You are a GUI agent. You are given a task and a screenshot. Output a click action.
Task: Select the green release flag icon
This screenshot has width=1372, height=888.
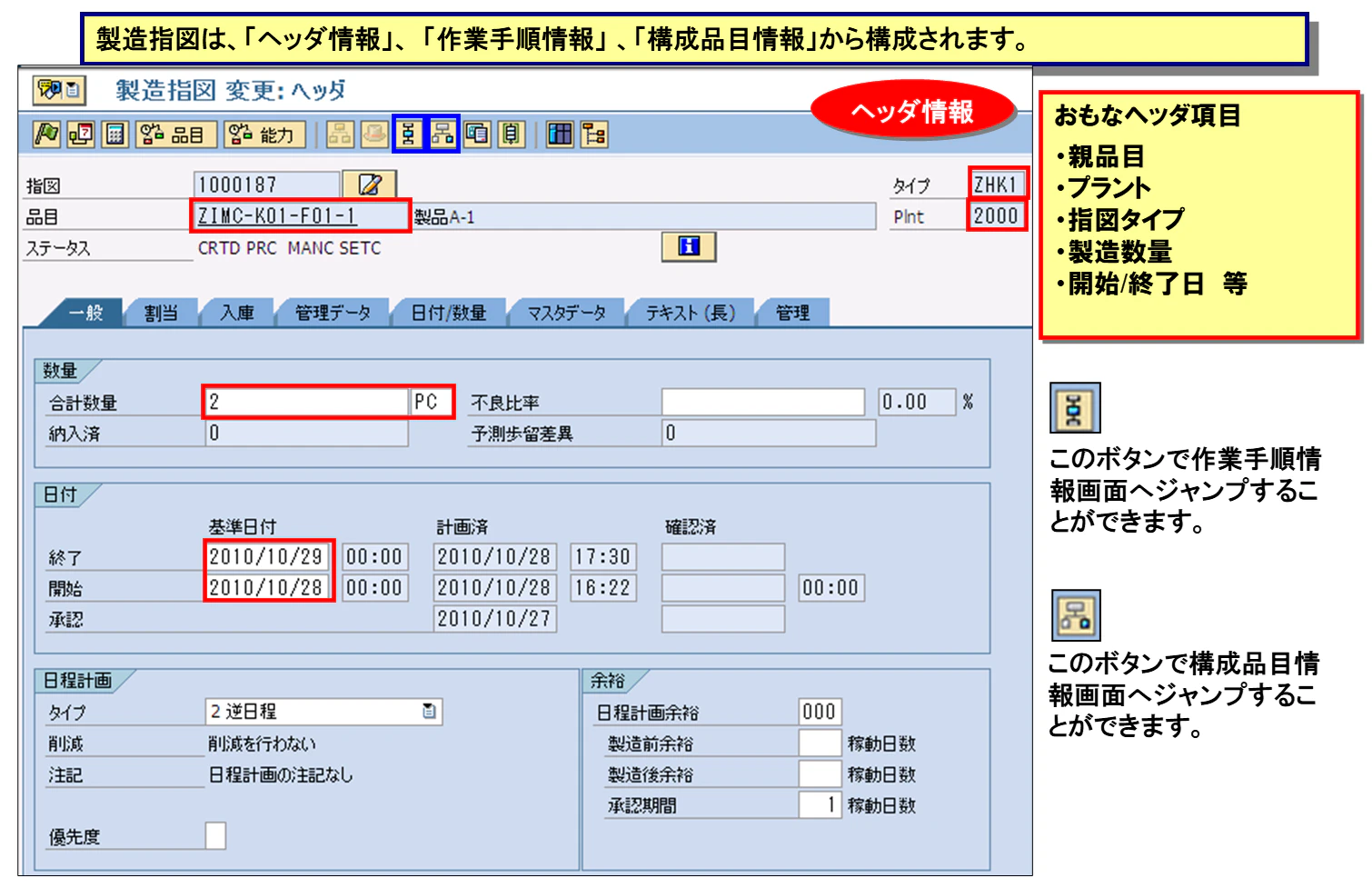48,135
